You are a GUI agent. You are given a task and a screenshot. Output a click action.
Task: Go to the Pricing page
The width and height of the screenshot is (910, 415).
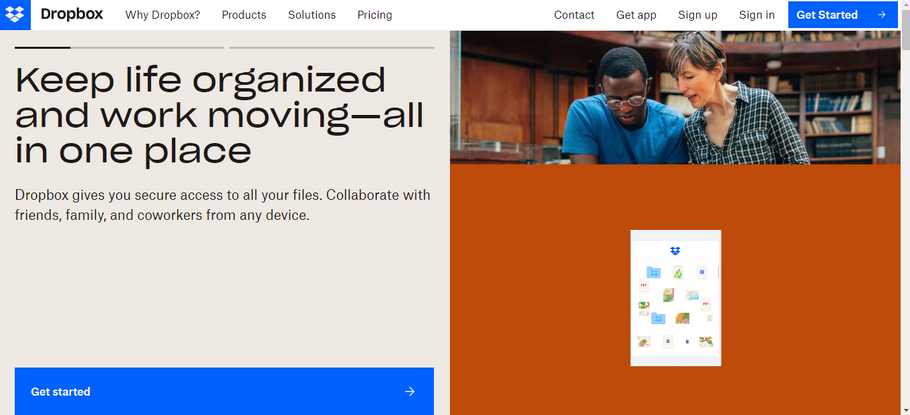click(x=375, y=15)
